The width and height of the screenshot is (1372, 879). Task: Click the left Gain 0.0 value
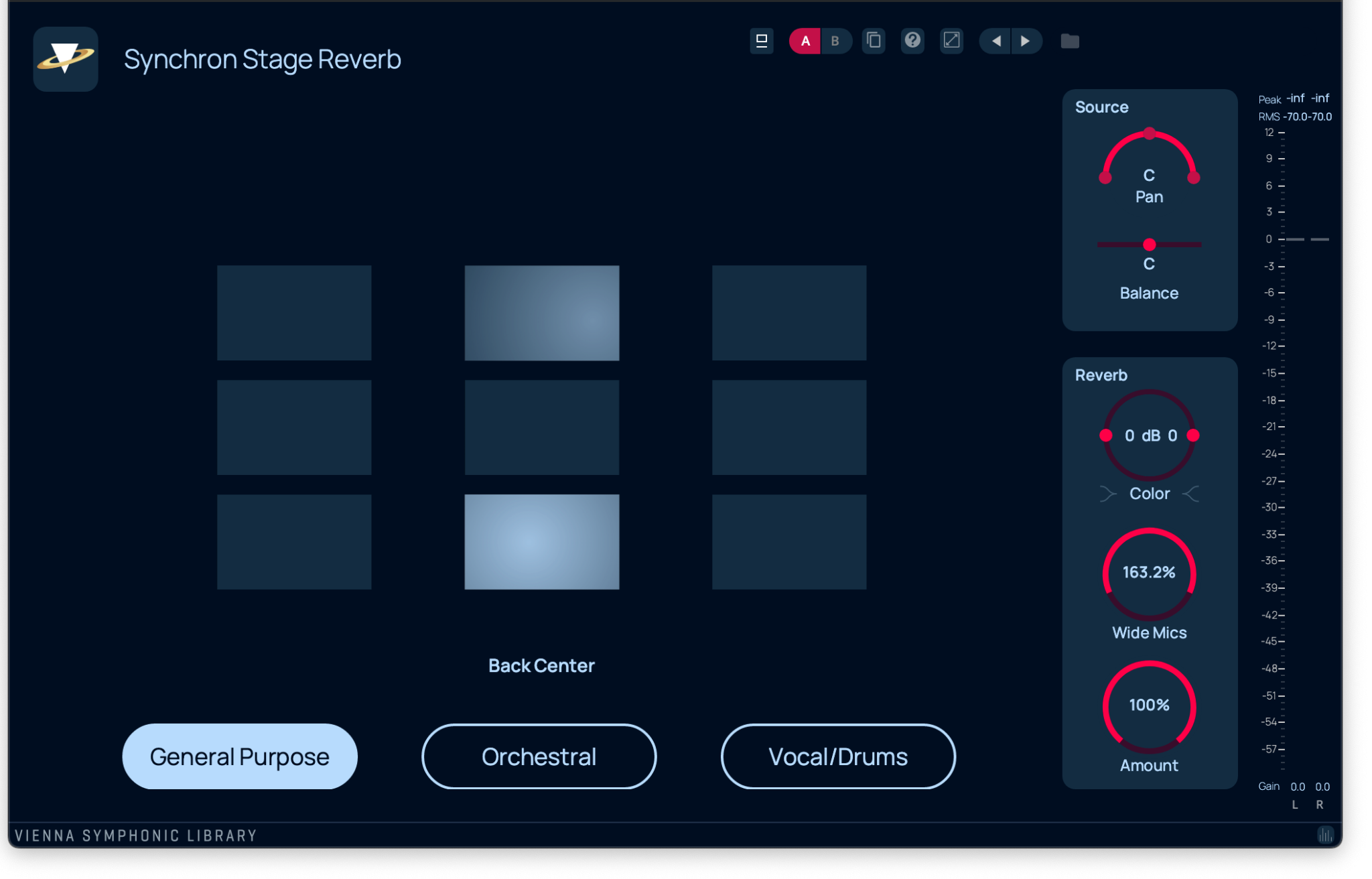click(1298, 787)
